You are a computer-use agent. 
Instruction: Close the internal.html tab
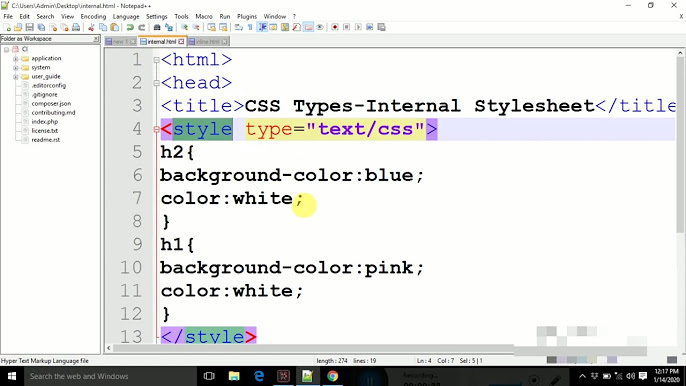click(x=181, y=42)
